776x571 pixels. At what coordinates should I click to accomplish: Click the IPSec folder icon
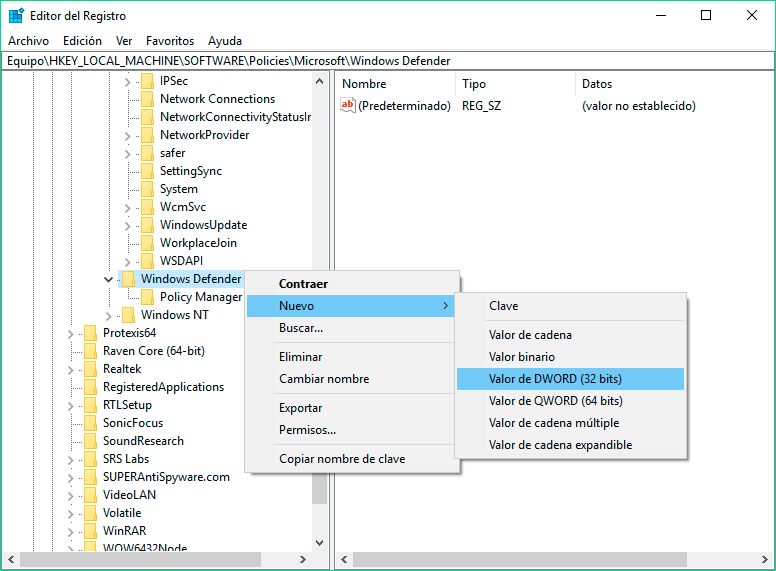[x=147, y=81]
